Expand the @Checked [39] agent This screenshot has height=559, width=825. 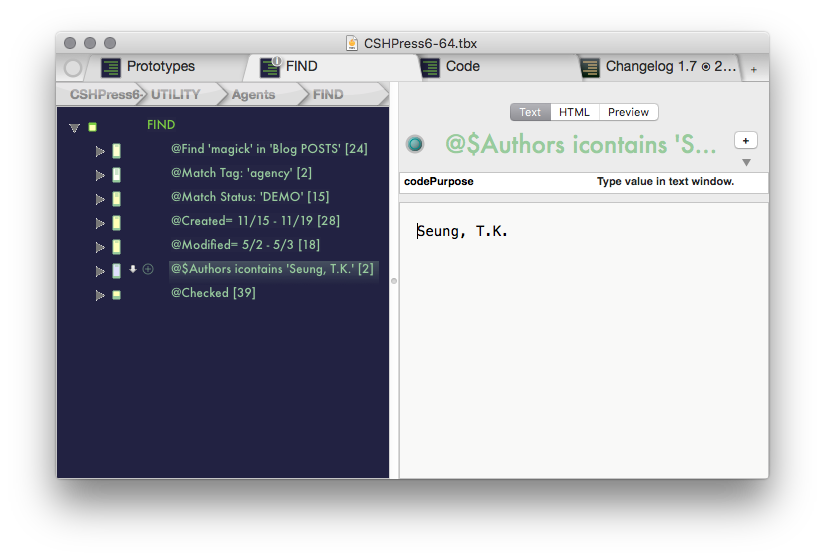coord(99,295)
